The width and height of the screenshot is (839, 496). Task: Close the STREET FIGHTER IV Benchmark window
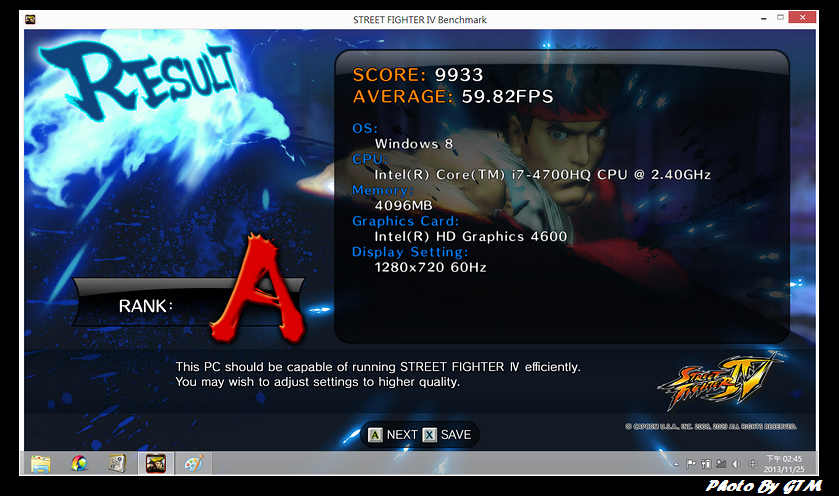coord(802,18)
